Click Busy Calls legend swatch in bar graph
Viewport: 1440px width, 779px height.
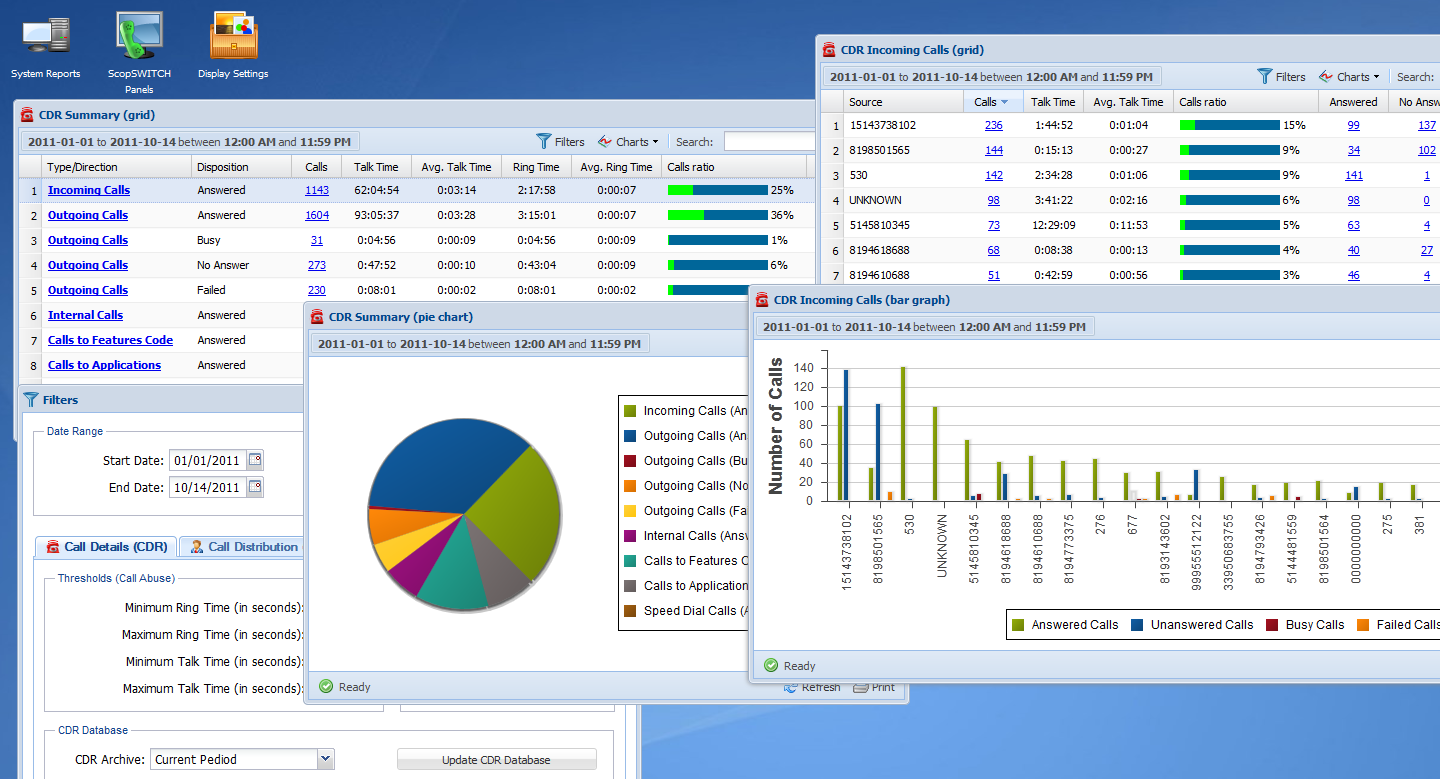click(x=1272, y=625)
